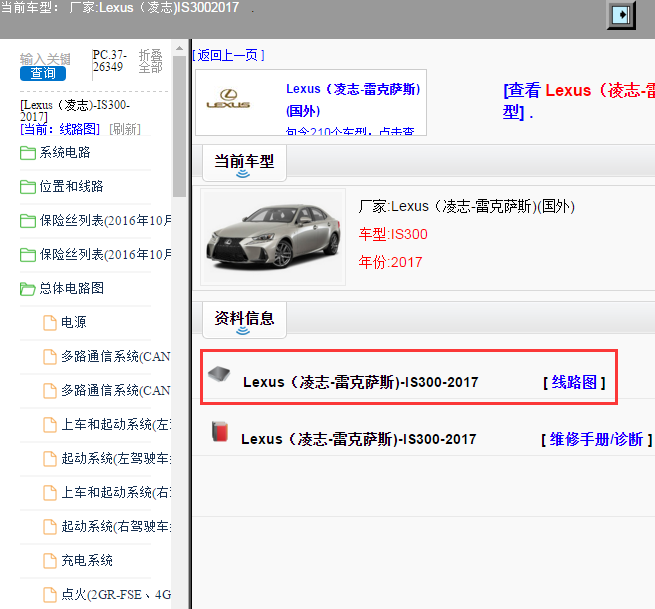Image resolution: width=655 pixels, height=609 pixels.
Task: Click the red book icon of repair manual row
Action: (x=220, y=431)
